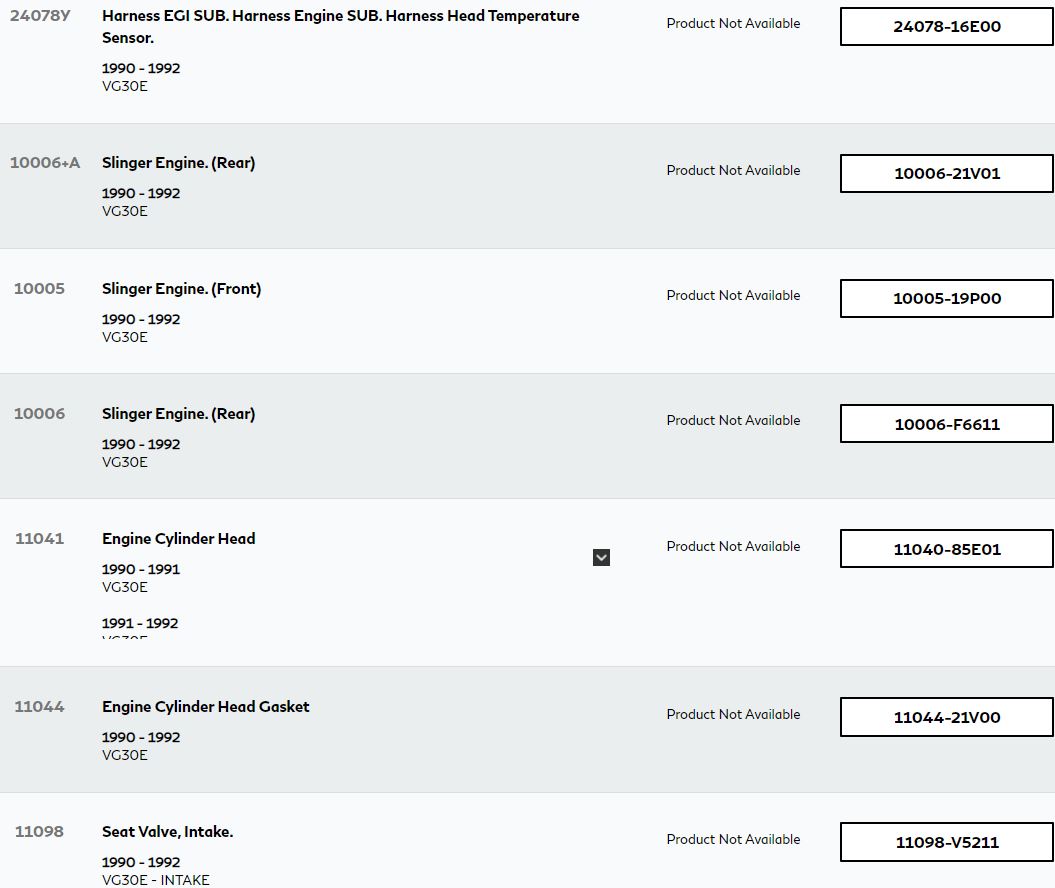
Task: Click the Seat Valve, Intake title
Action: click(x=167, y=832)
